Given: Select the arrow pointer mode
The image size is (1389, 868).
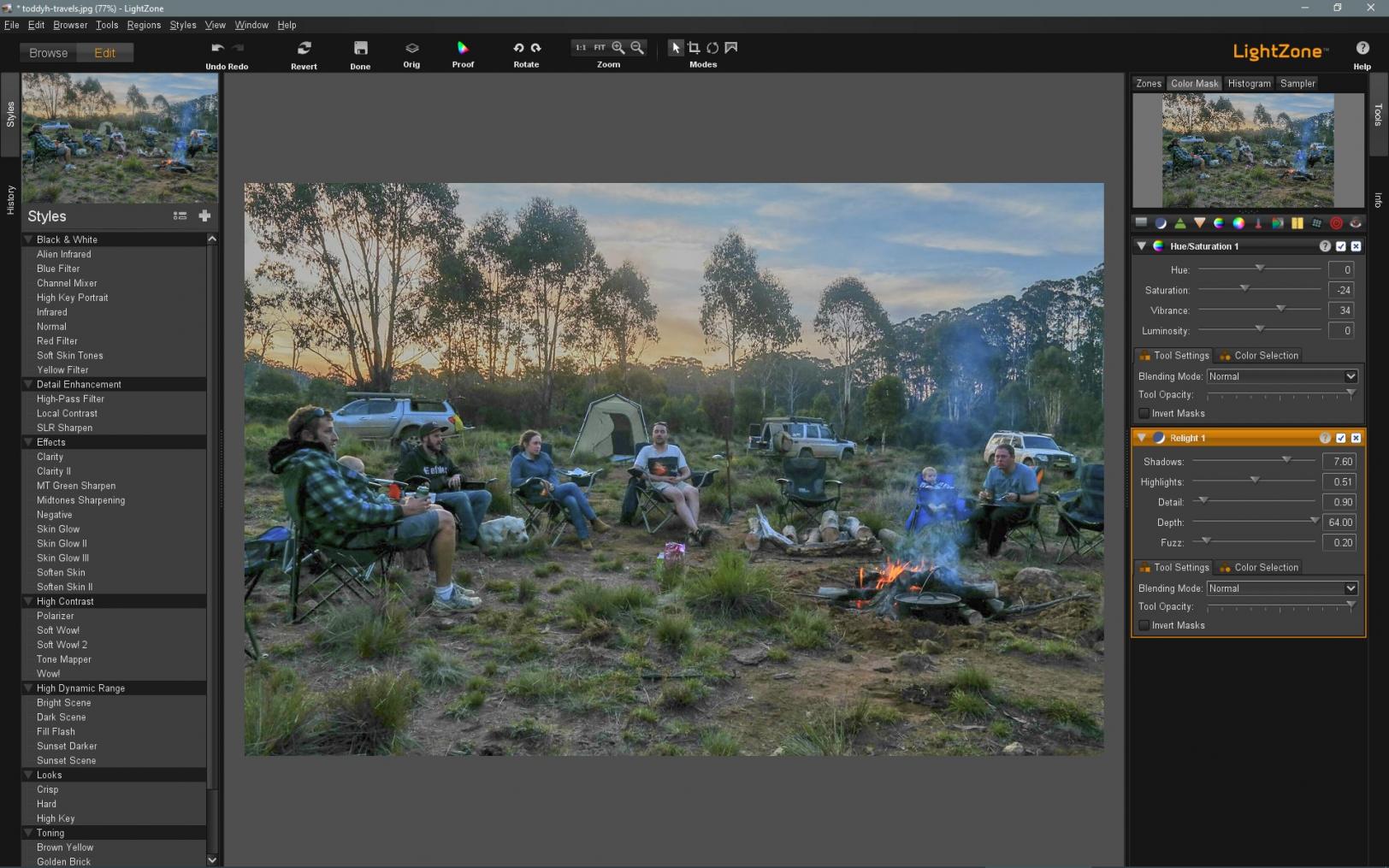Looking at the screenshot, I should point(676,48).
